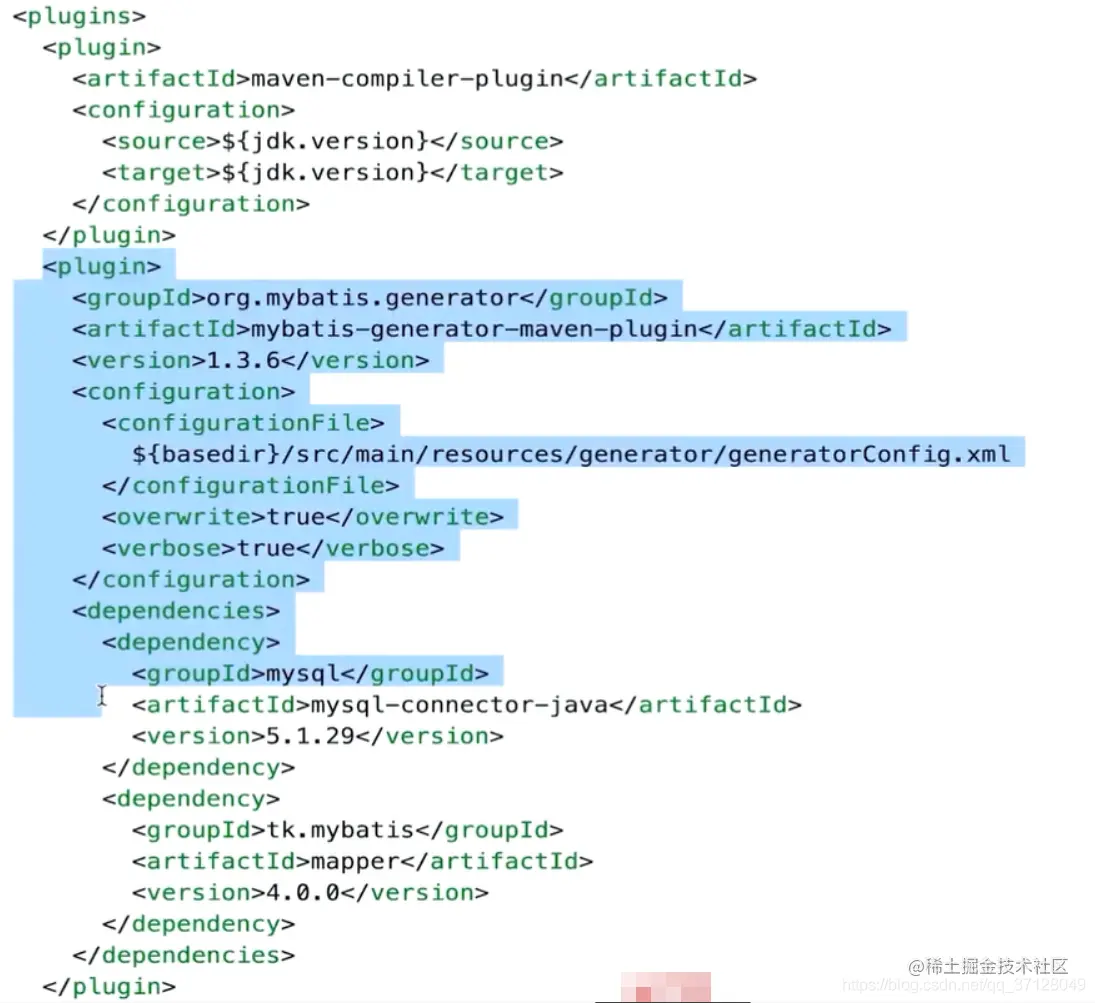Click the overwrite true line

click(x=302, y=517)
